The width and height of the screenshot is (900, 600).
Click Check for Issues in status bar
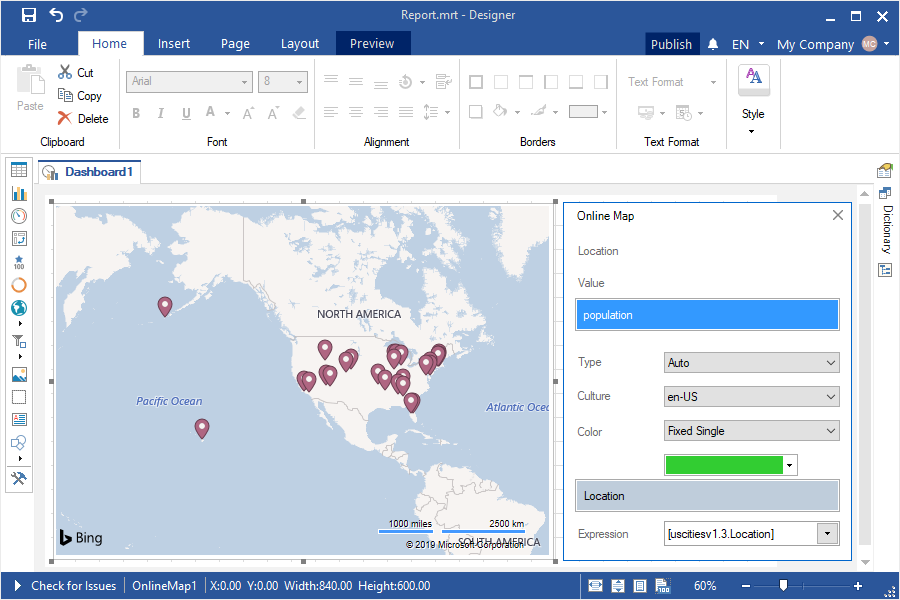[73, 586]
